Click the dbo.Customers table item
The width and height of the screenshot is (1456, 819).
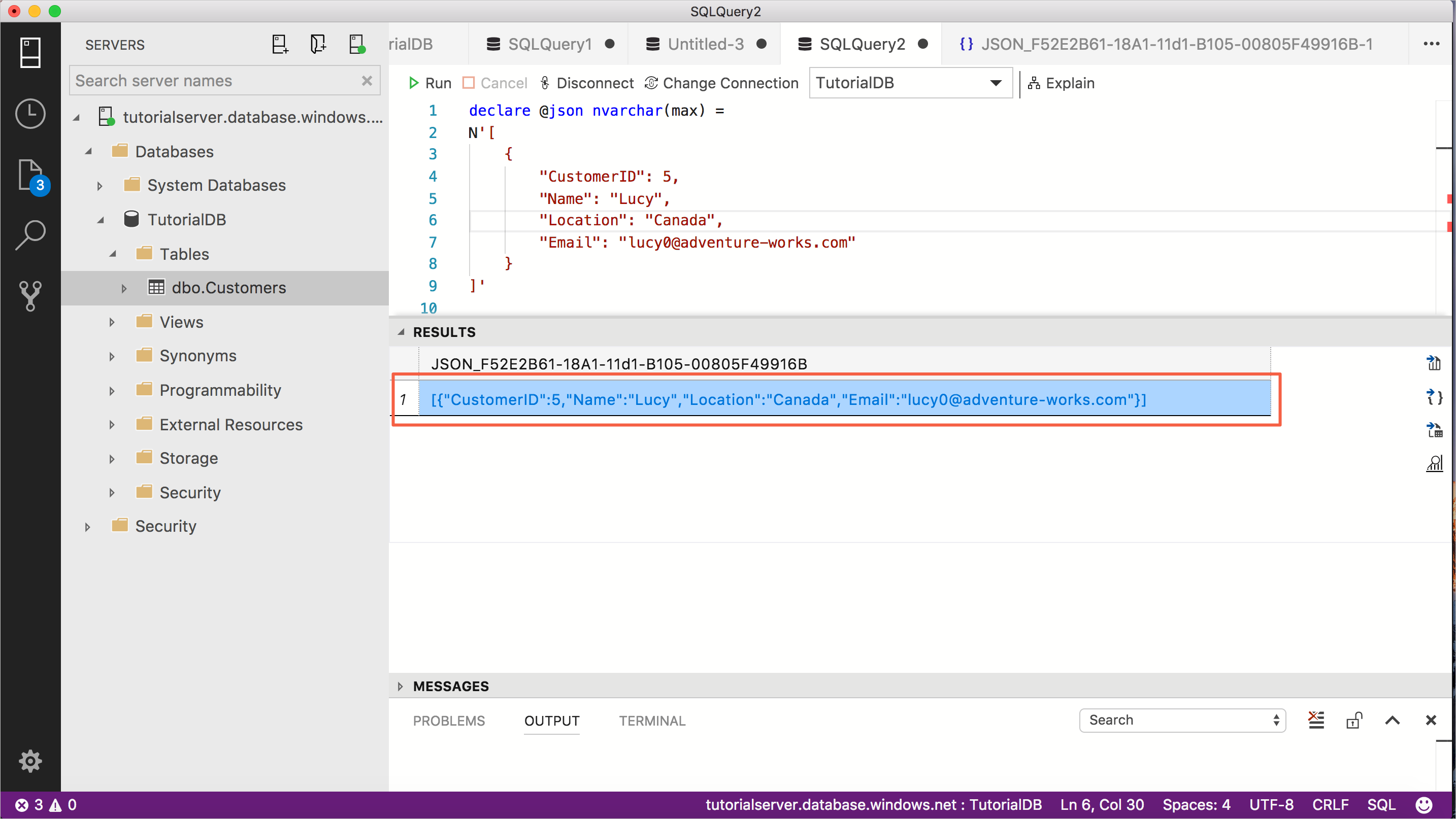tap(228, 288)
